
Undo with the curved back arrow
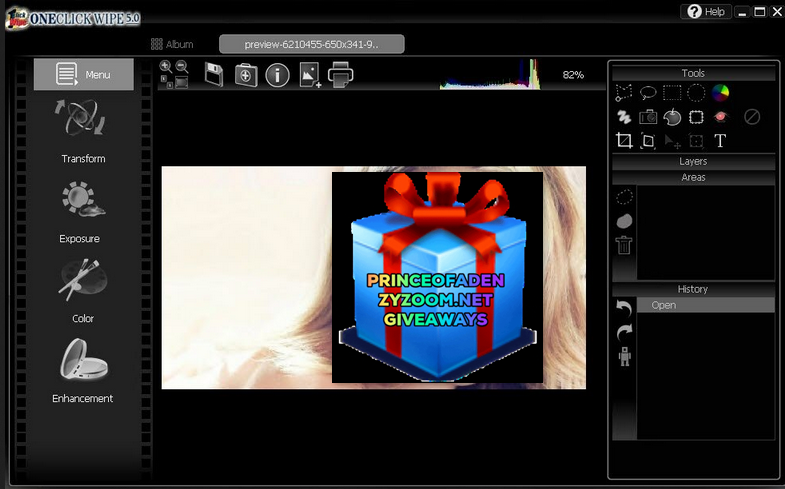[624, 308]
